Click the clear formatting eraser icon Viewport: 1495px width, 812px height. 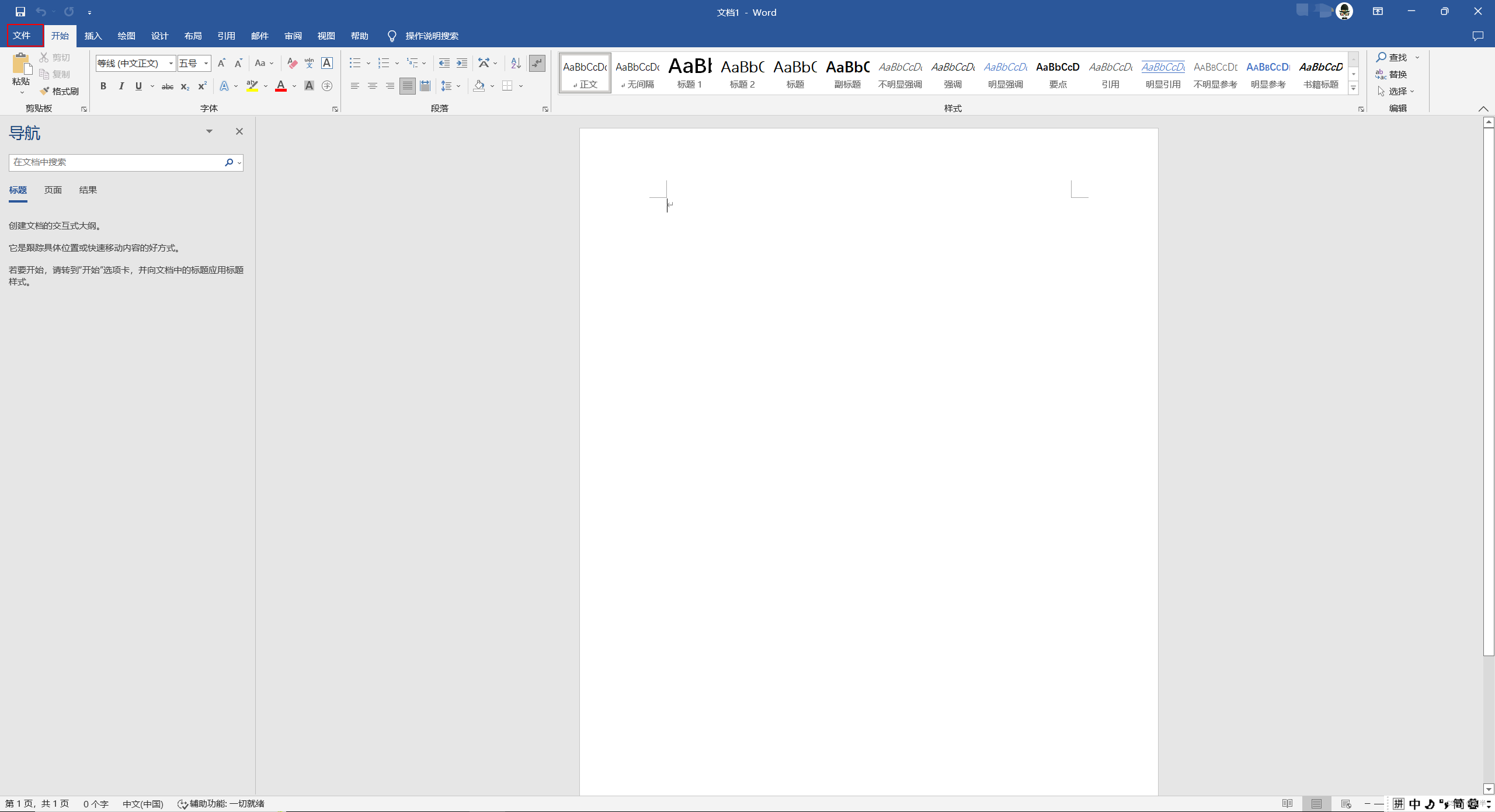click(x=292, y=63)
